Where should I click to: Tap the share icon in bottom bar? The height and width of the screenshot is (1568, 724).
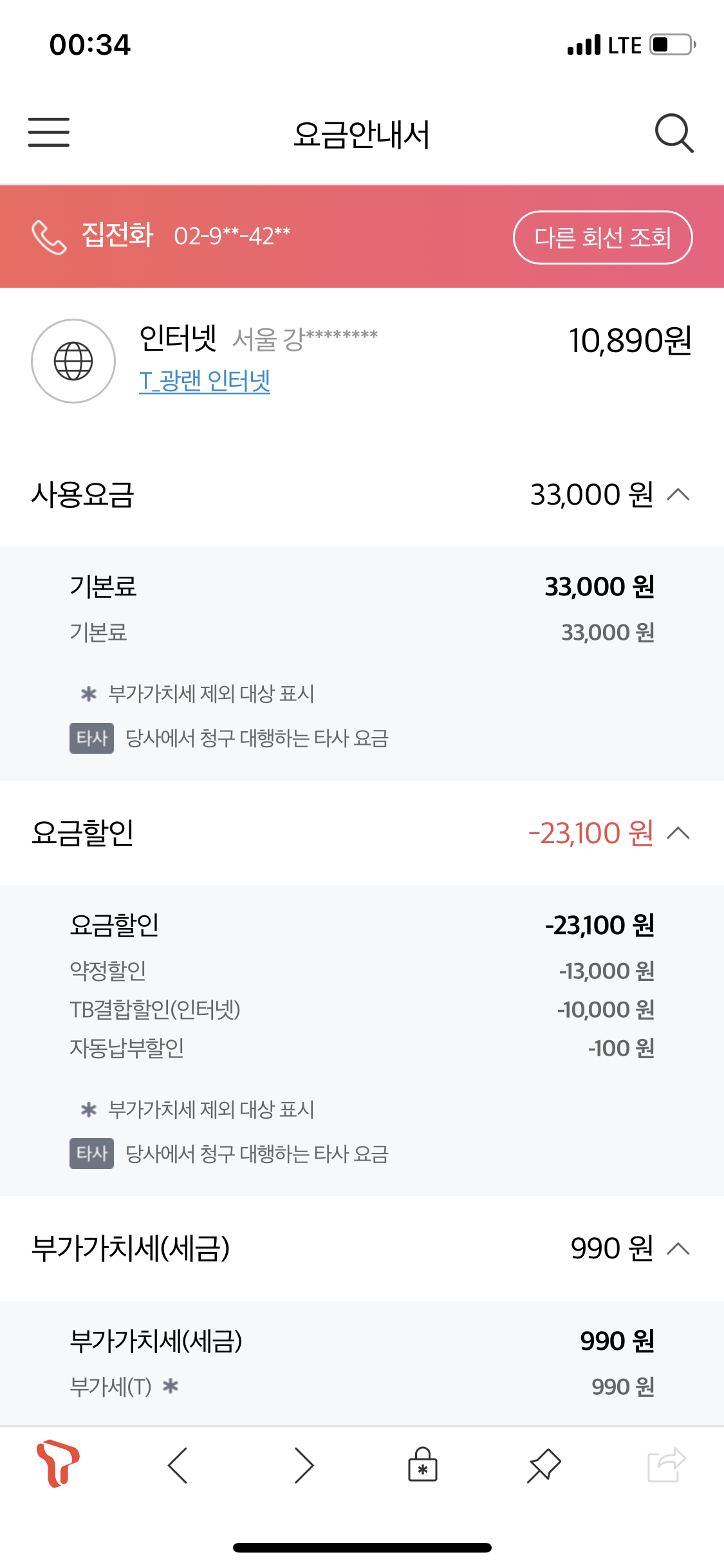(666, 1465)
